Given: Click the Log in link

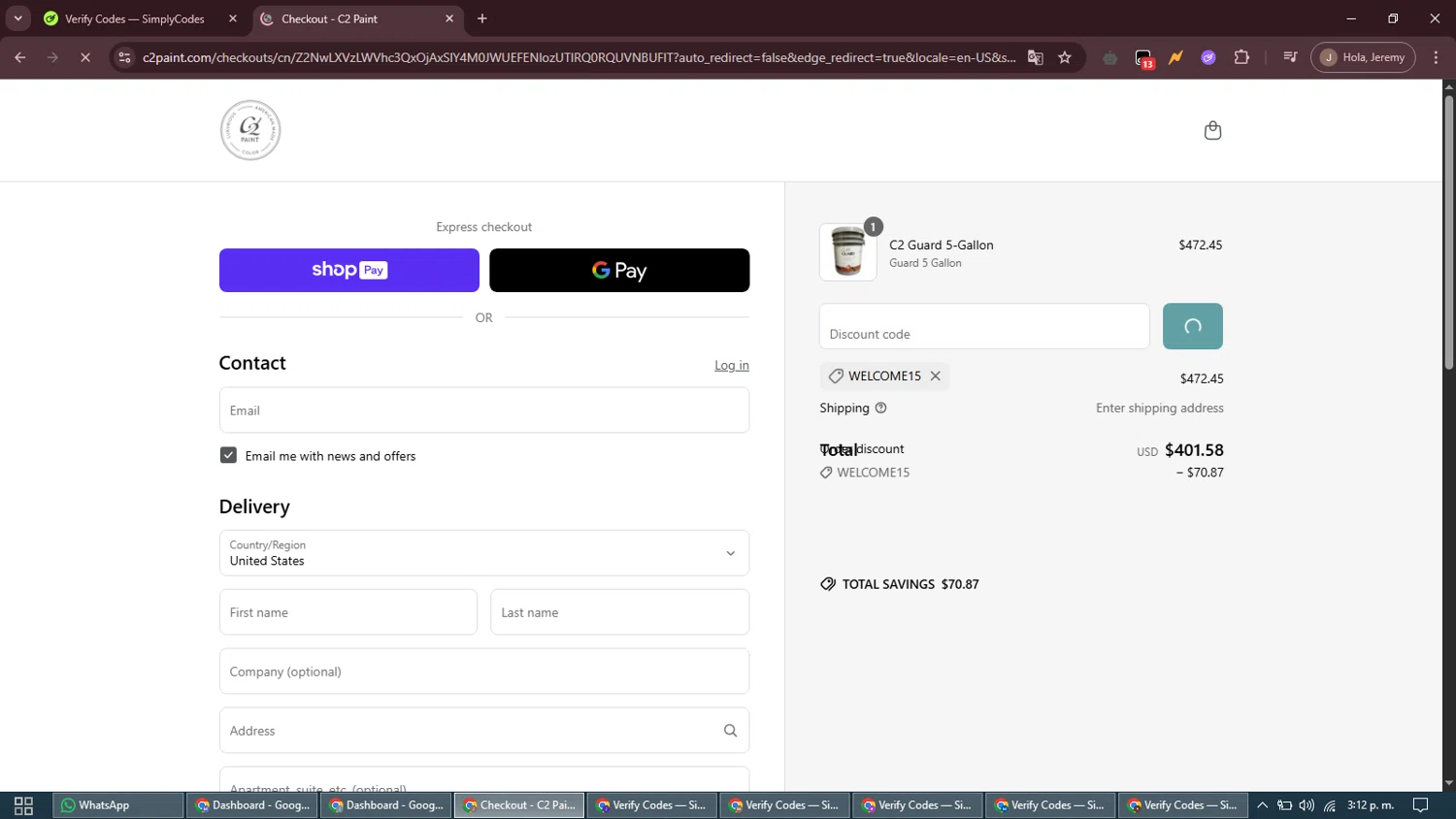Looking at the screenshot, I should point(732,366).
